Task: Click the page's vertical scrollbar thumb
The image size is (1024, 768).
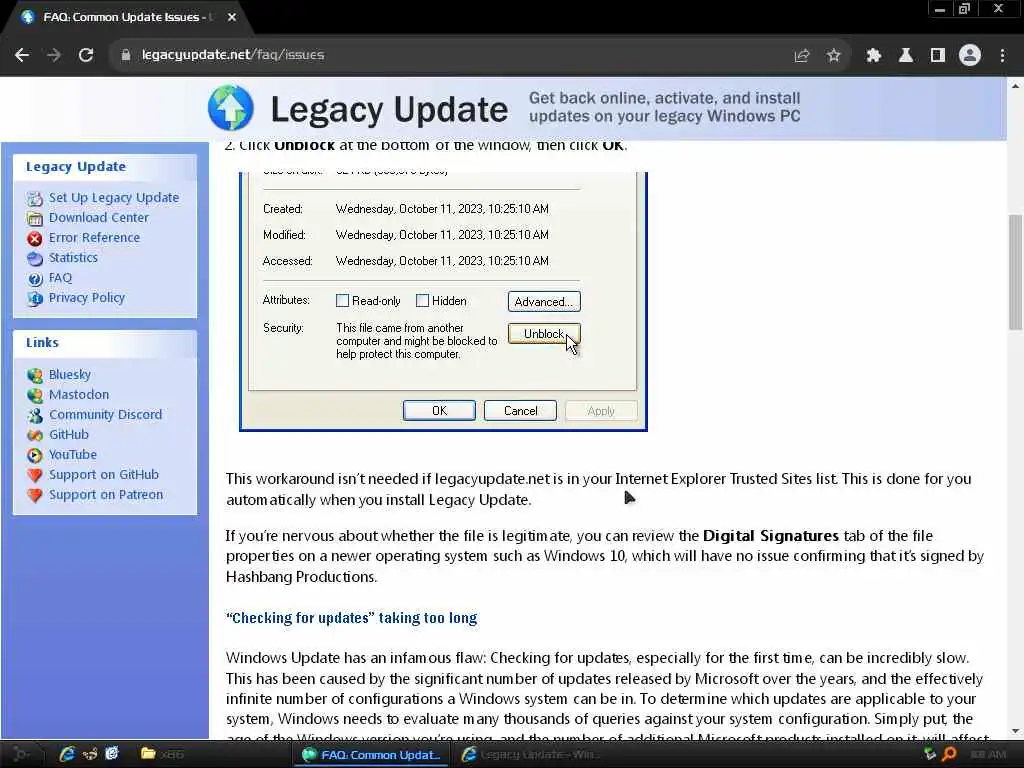Action: coord(1015,272)
